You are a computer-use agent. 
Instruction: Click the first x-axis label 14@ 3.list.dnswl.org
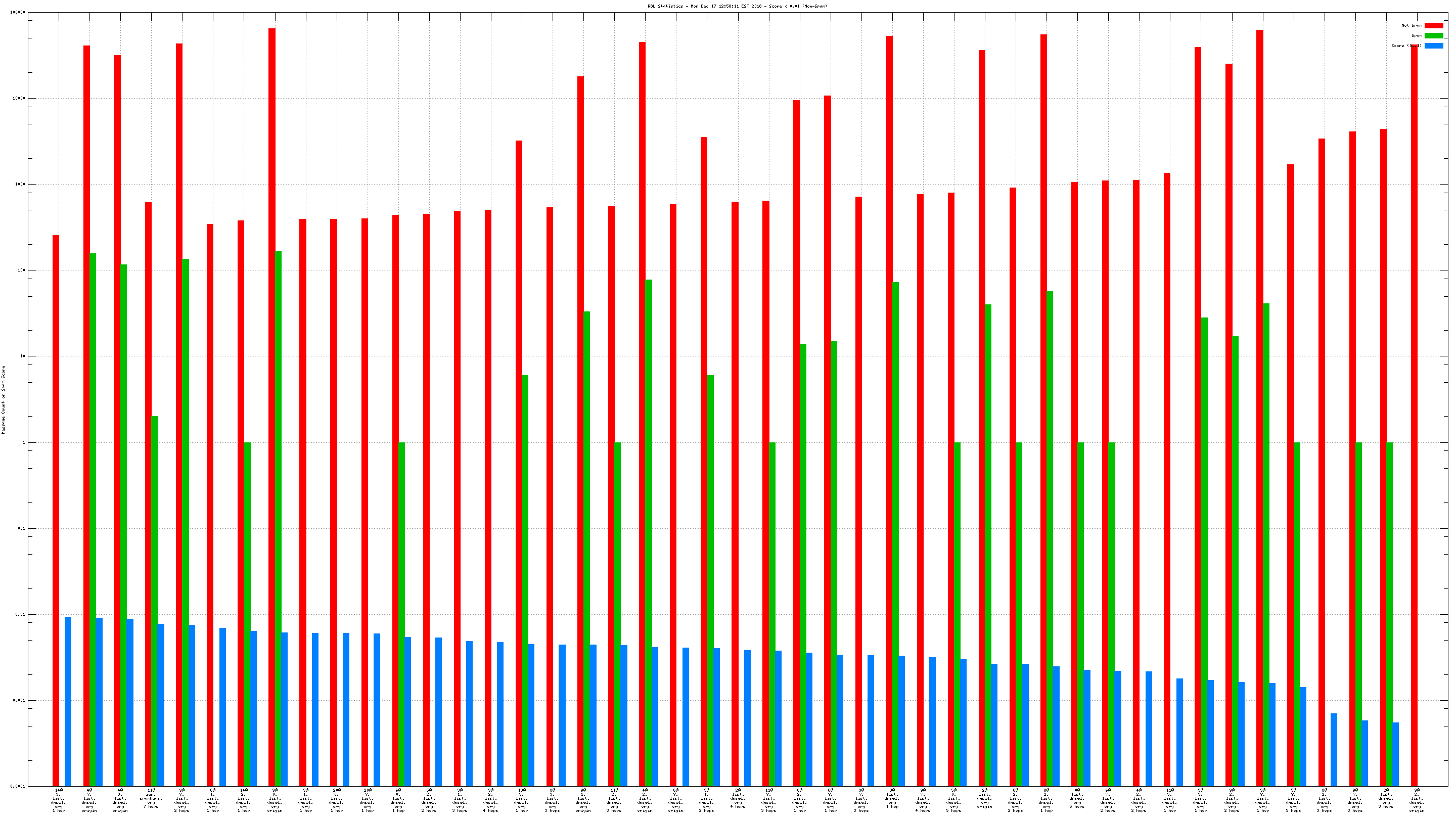pyautogui.click(x=59, y=800)
